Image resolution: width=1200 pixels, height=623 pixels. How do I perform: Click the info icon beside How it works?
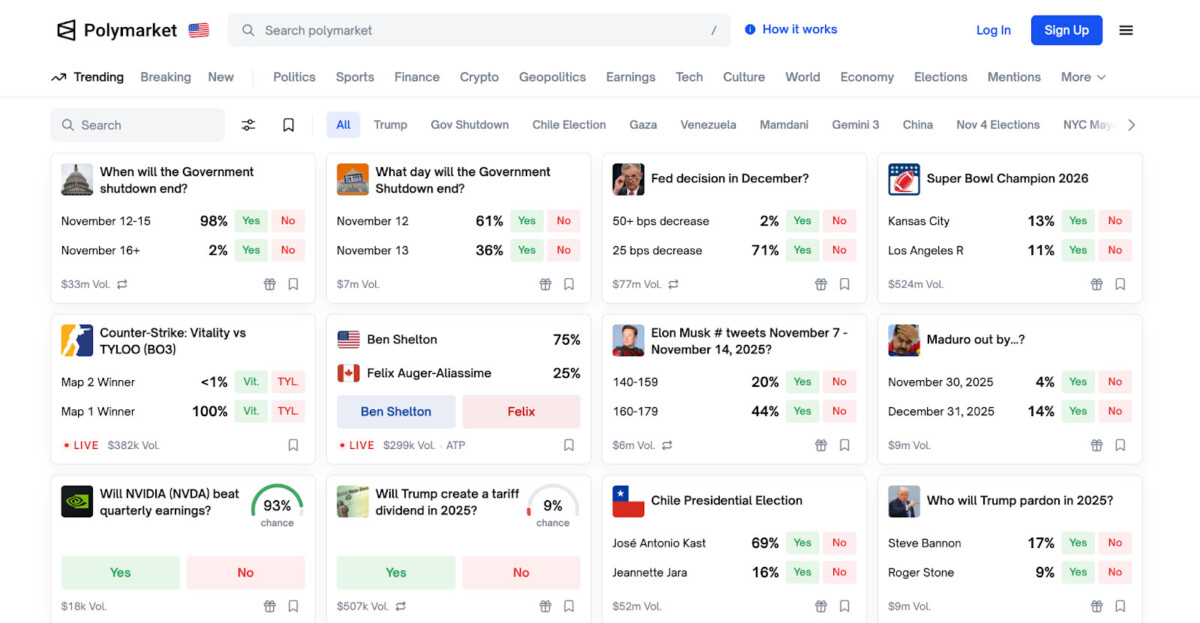[750, 30]
